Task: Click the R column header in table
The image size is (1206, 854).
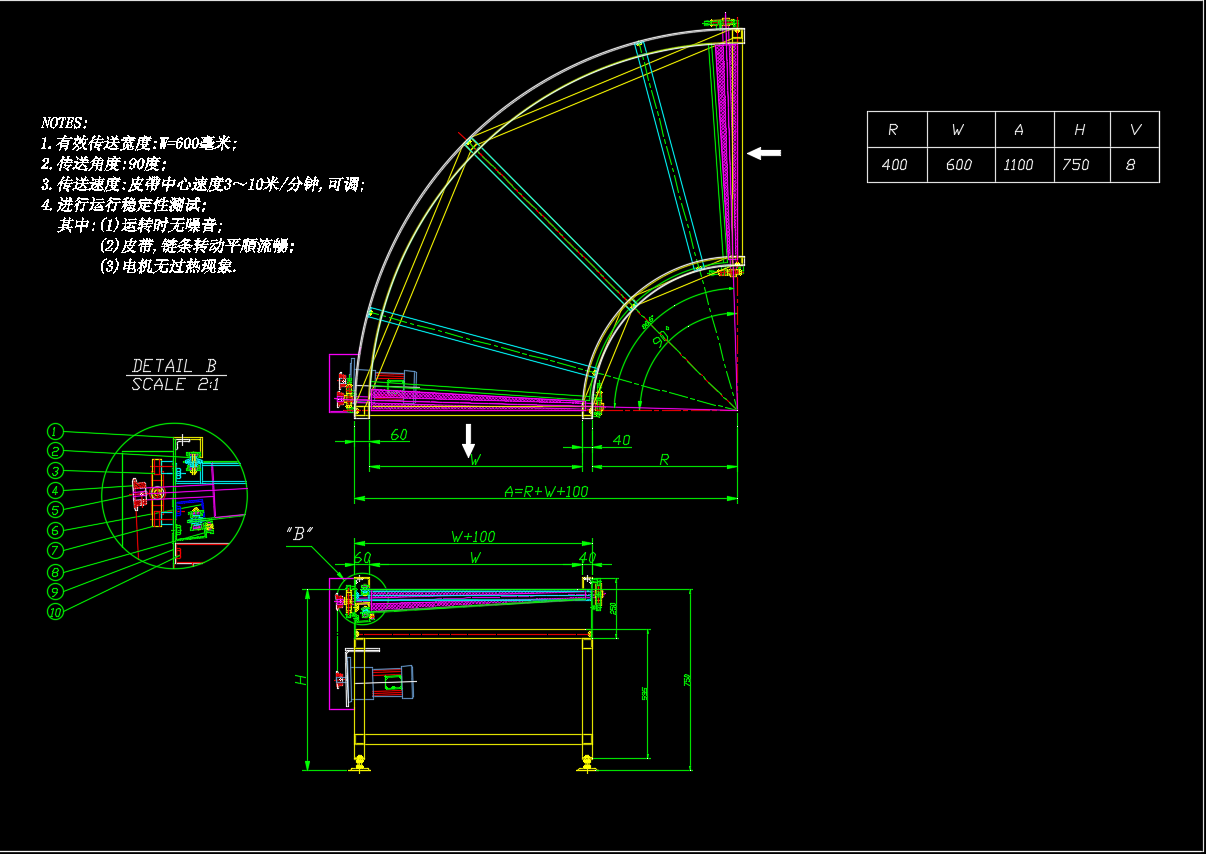Action: (x=893, y=130)
